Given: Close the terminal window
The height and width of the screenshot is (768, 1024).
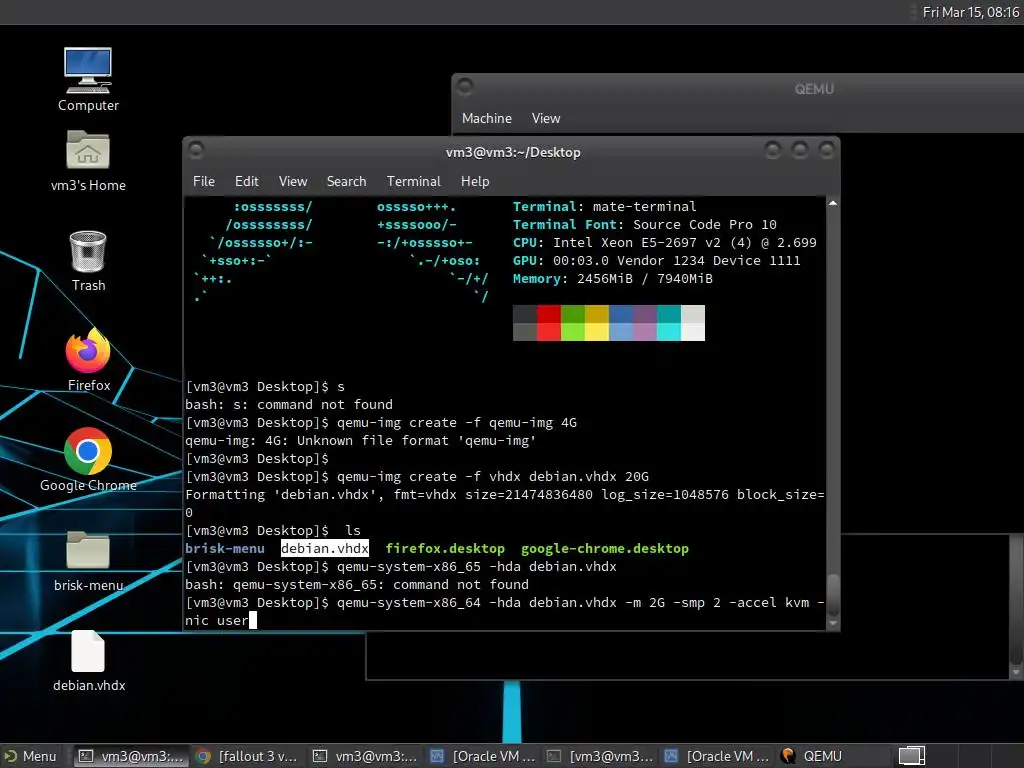Looking at the screenshot, I should (x=827, y=150).
